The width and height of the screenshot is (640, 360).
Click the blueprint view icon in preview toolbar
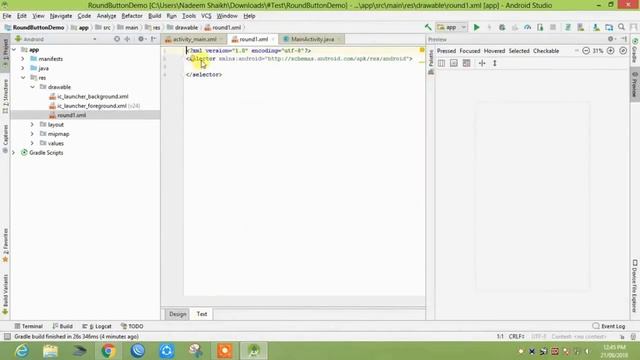pos(453,63)
